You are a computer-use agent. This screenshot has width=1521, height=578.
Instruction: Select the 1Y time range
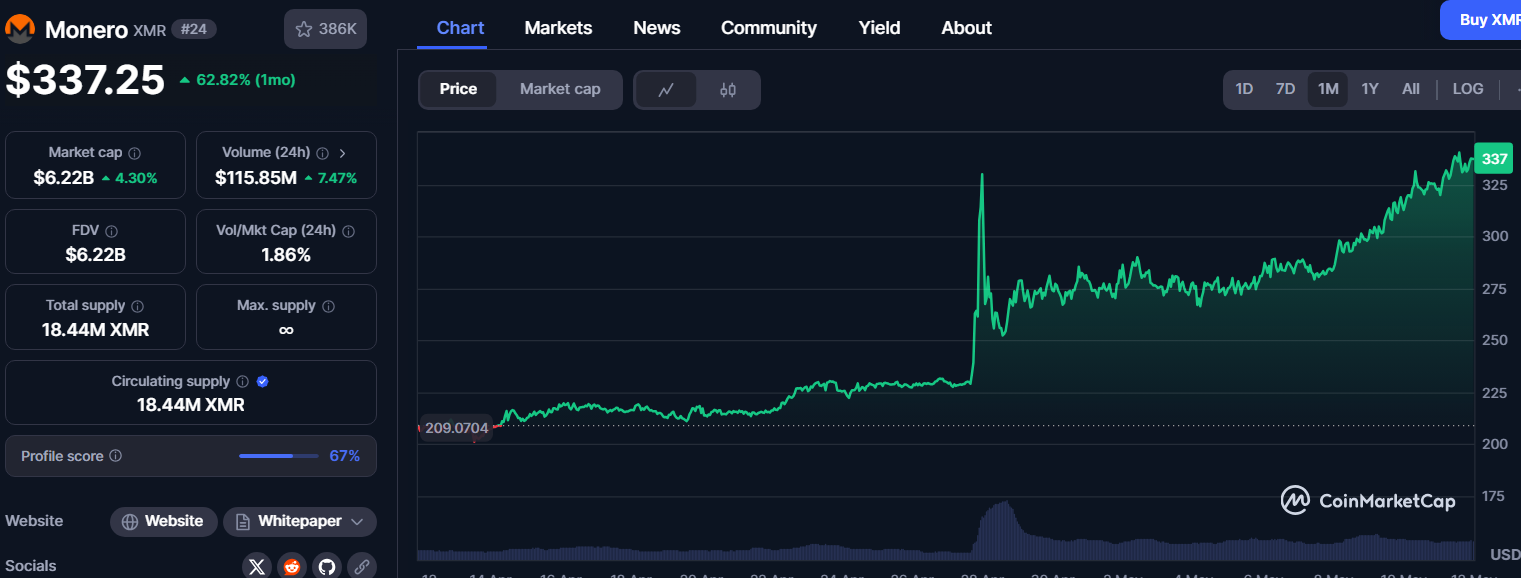tap(1369, 89)
